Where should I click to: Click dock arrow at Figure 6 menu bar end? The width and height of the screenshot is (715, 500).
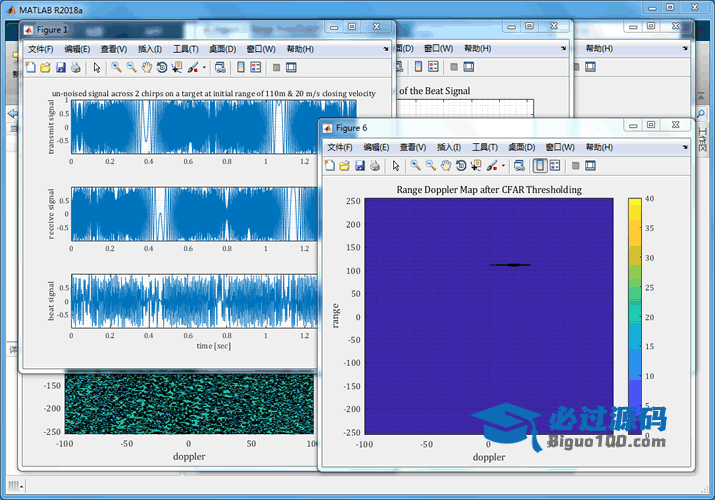pyautogui.click(x=685, y=147)
